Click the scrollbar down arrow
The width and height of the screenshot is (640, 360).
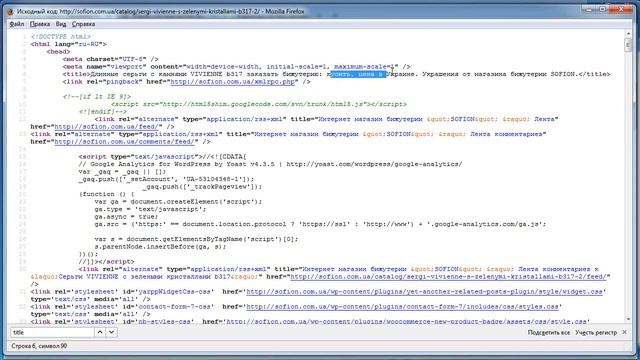628,319
